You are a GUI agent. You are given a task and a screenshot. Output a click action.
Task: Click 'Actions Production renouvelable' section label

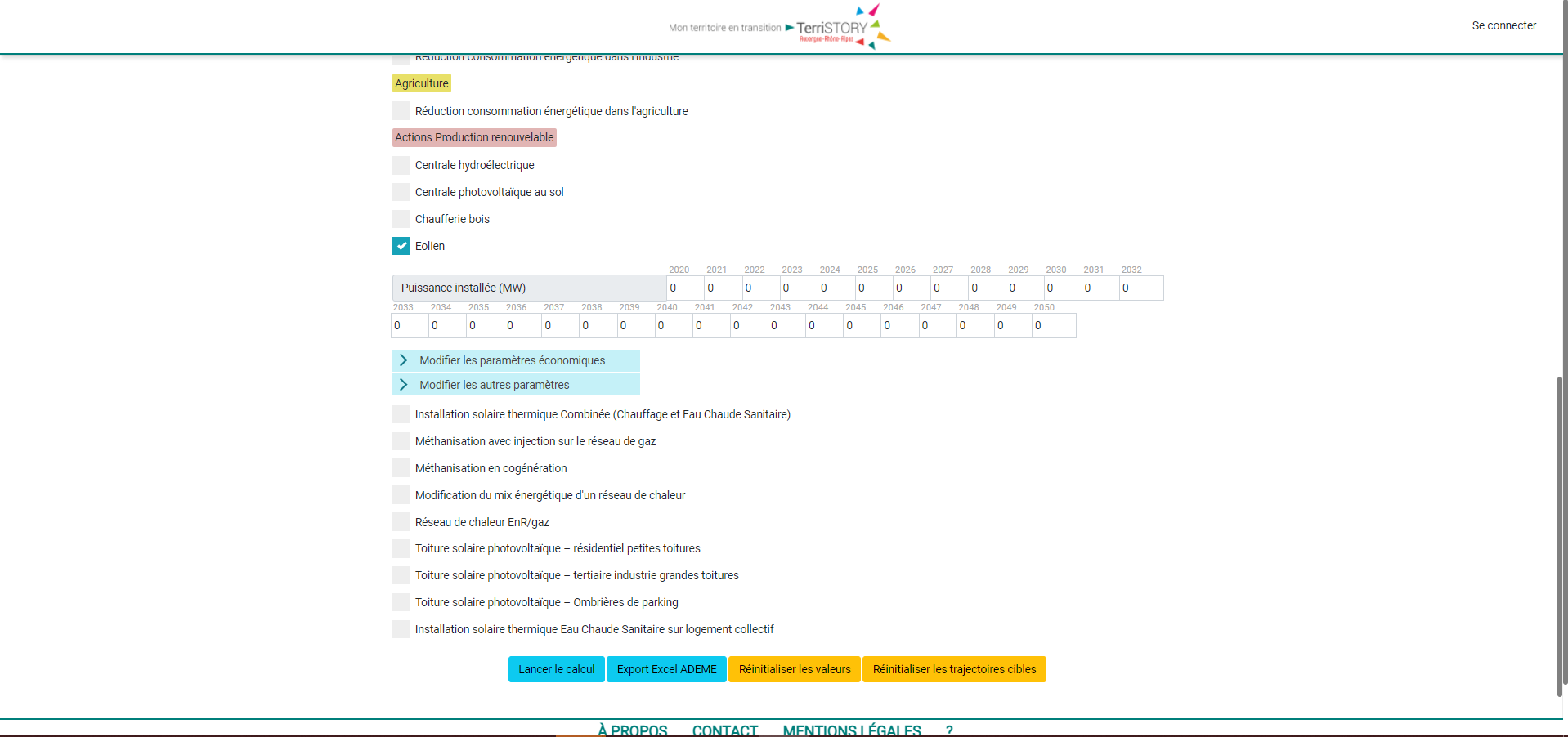click(474, 137)
